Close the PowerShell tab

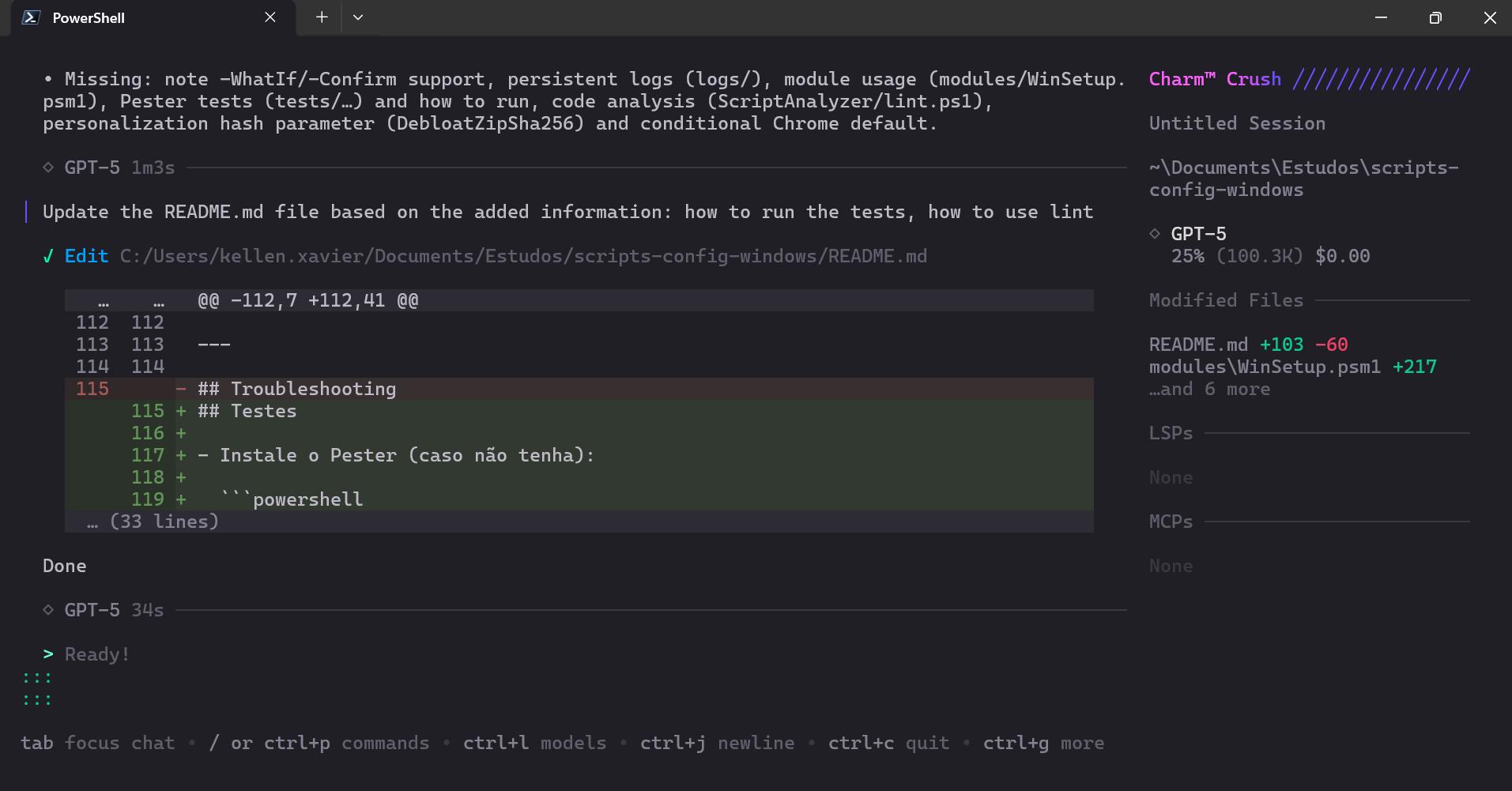[270, 17]
